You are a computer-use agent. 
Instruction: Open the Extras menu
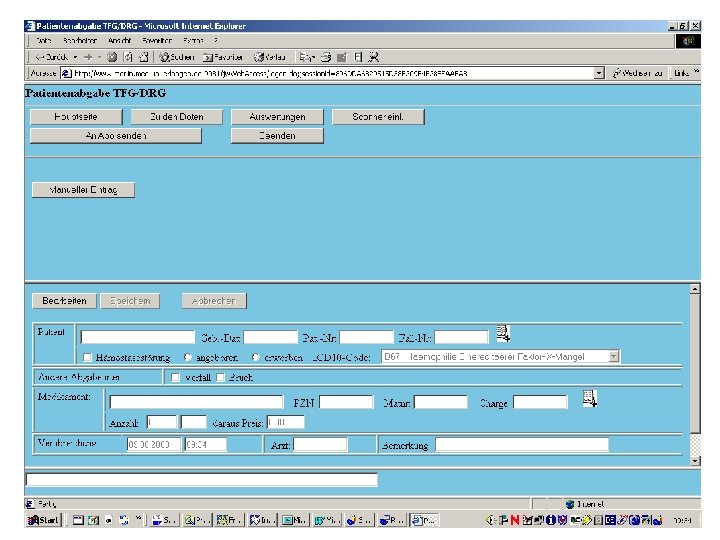pyautogui.click(x=193, y=40)
